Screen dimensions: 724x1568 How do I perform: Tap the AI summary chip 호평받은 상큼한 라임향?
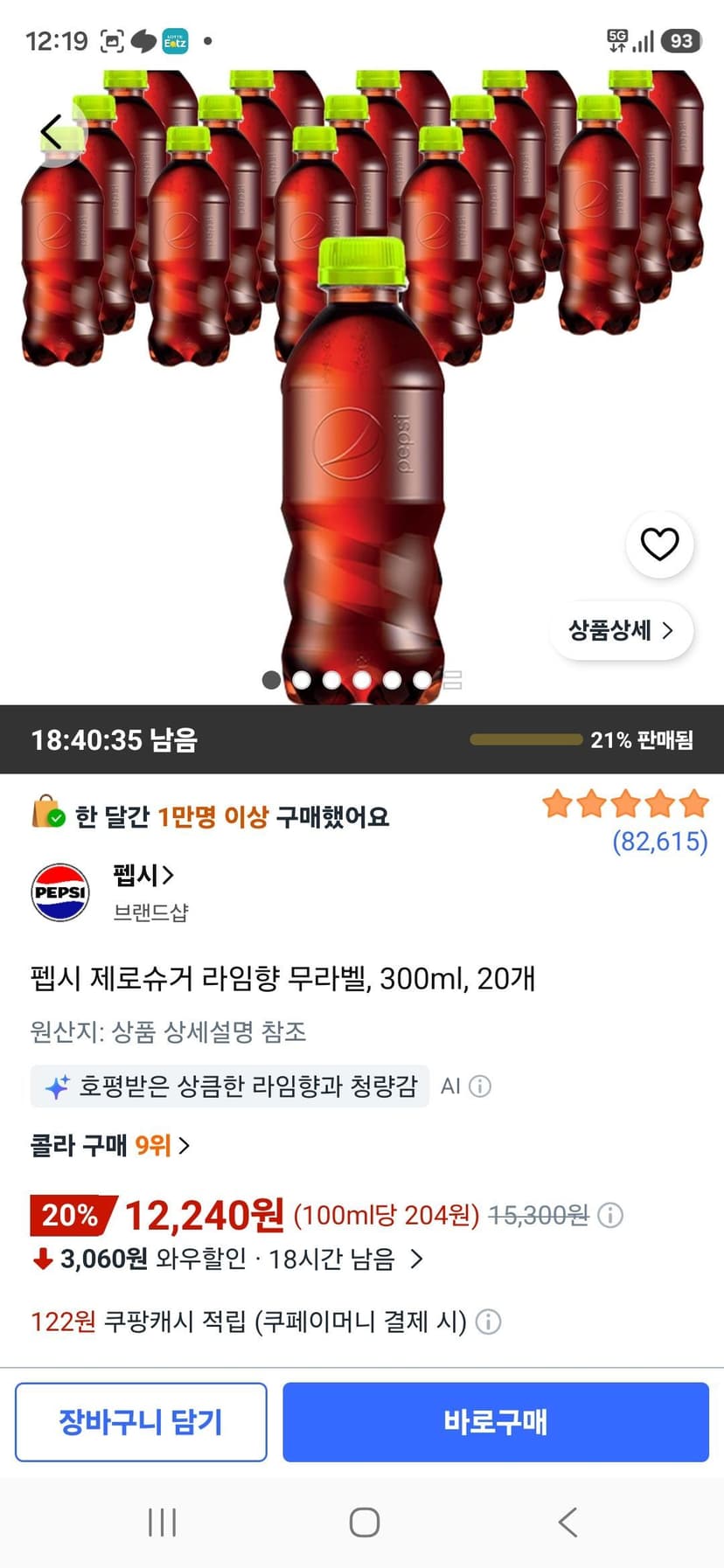230,1086
